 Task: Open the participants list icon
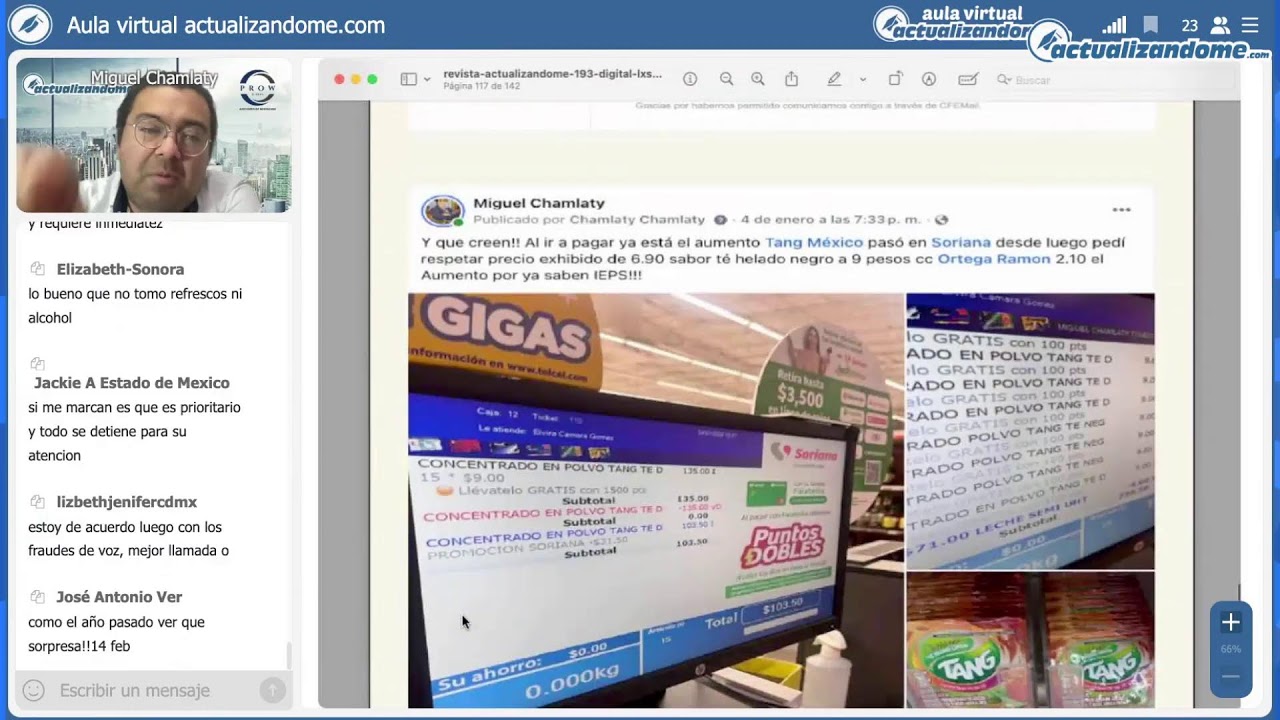(x=1220, y=25)
